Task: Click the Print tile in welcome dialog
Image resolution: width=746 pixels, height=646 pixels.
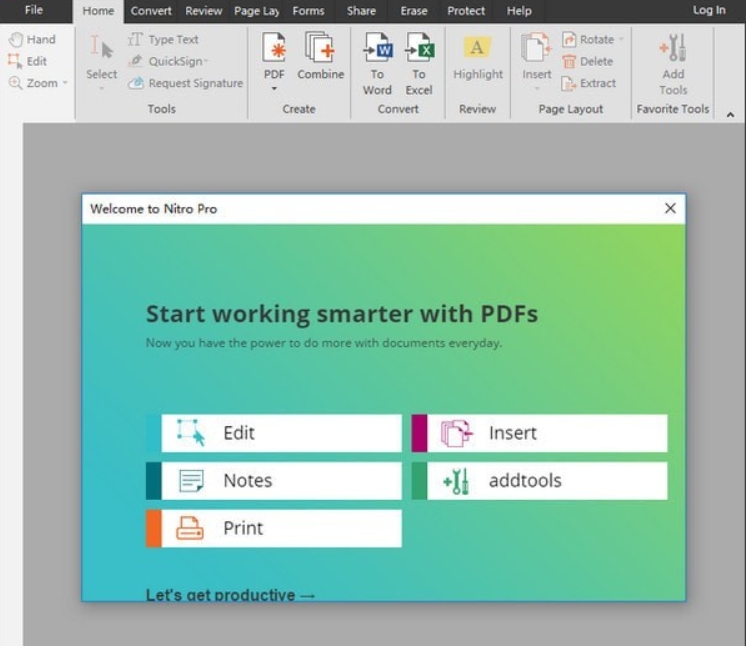Action: click(274, 528)
